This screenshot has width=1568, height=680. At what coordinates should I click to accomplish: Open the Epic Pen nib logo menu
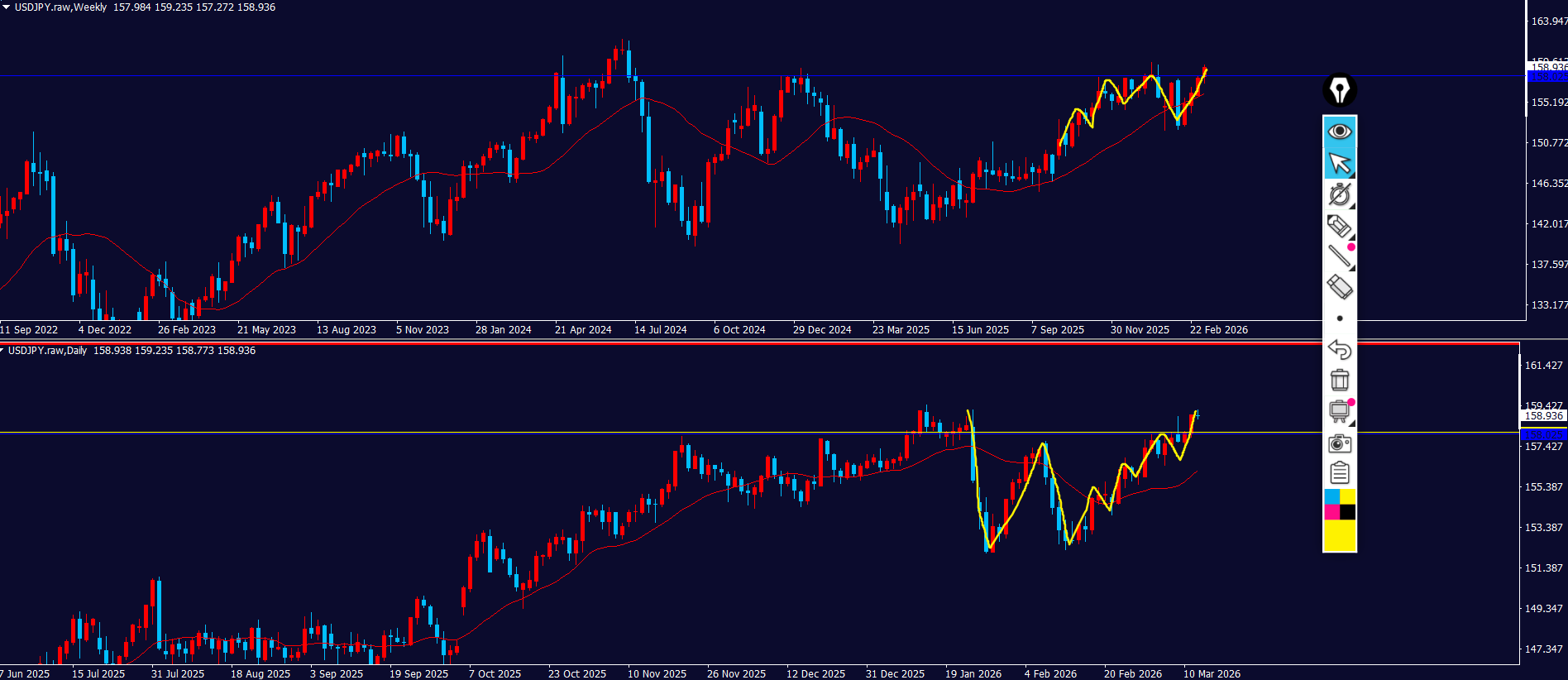1339,90
